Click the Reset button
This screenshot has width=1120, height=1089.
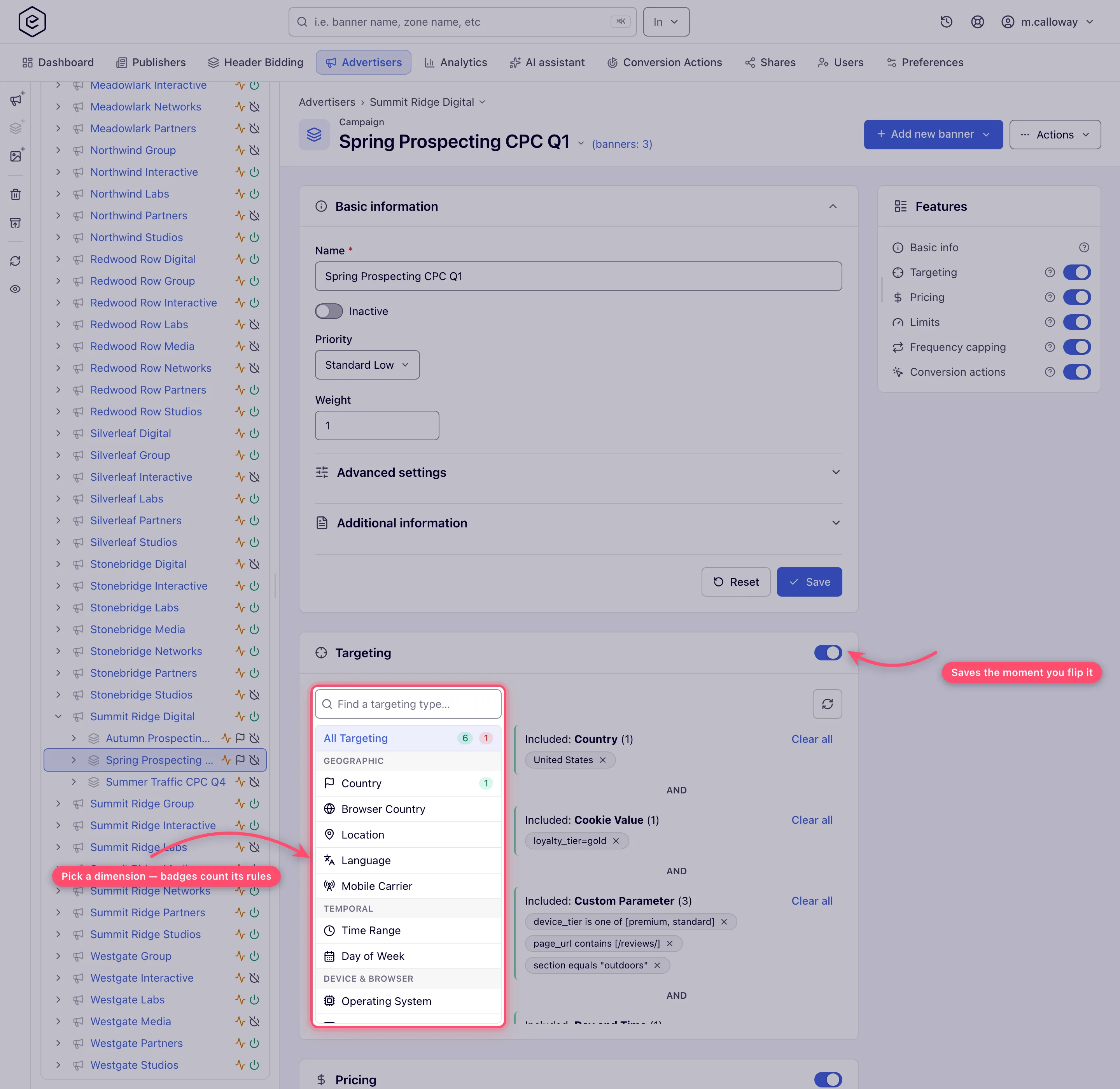tap(736, 582)
